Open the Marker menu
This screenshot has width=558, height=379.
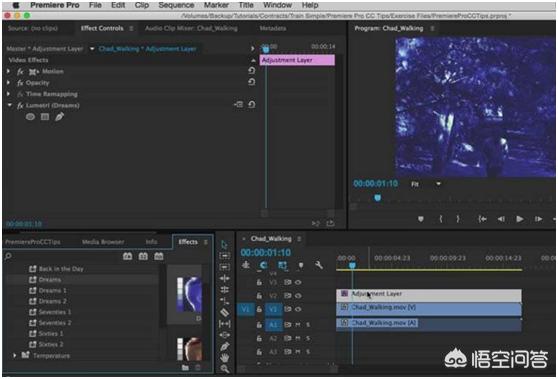(216, 5)
